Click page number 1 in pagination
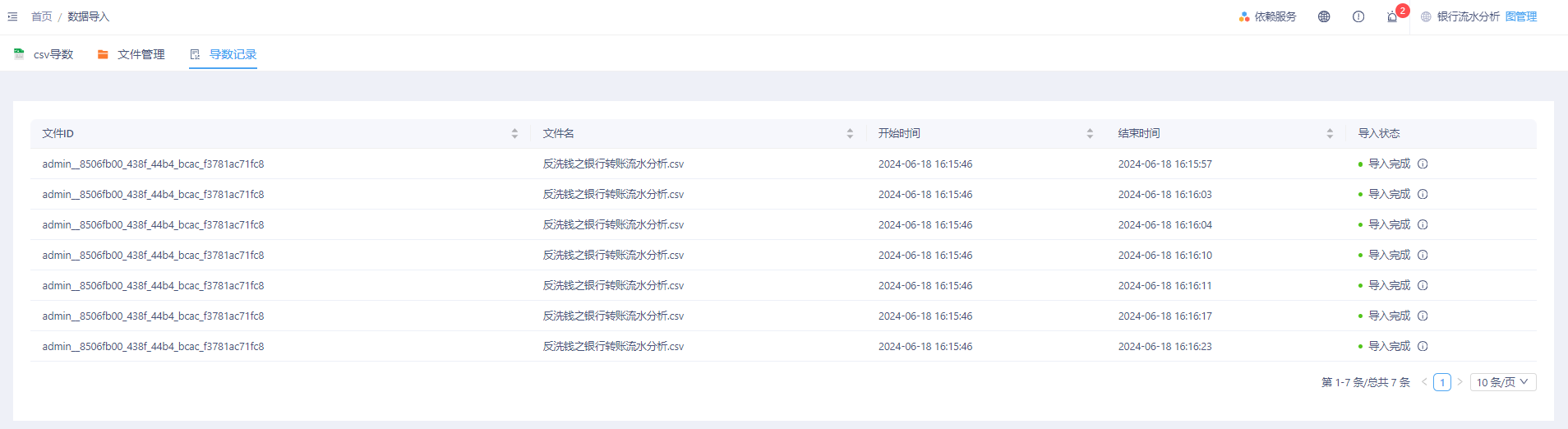The width and height of the screenshot is (1568, 429). click(x=1441, y=382)
